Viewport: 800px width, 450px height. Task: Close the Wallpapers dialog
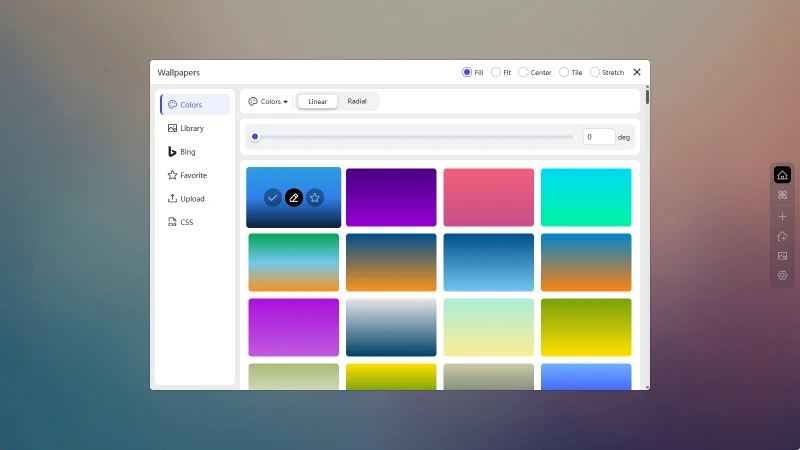click(x=637, y=72)
